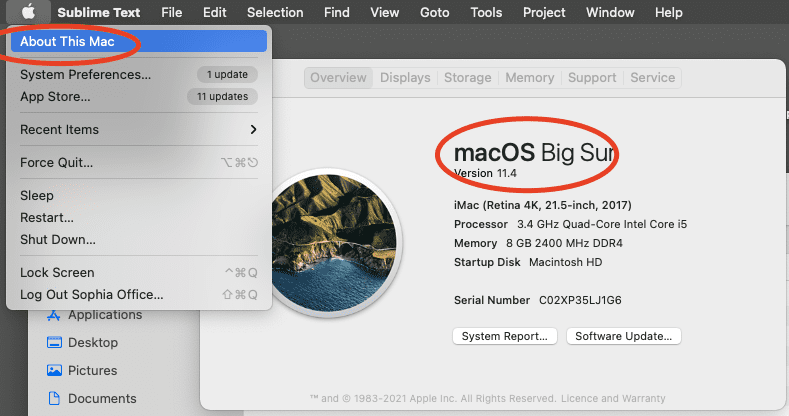This screenshot has height=416, width=789.
Task: Switch to the Service tab
Action: coord(653,78)
